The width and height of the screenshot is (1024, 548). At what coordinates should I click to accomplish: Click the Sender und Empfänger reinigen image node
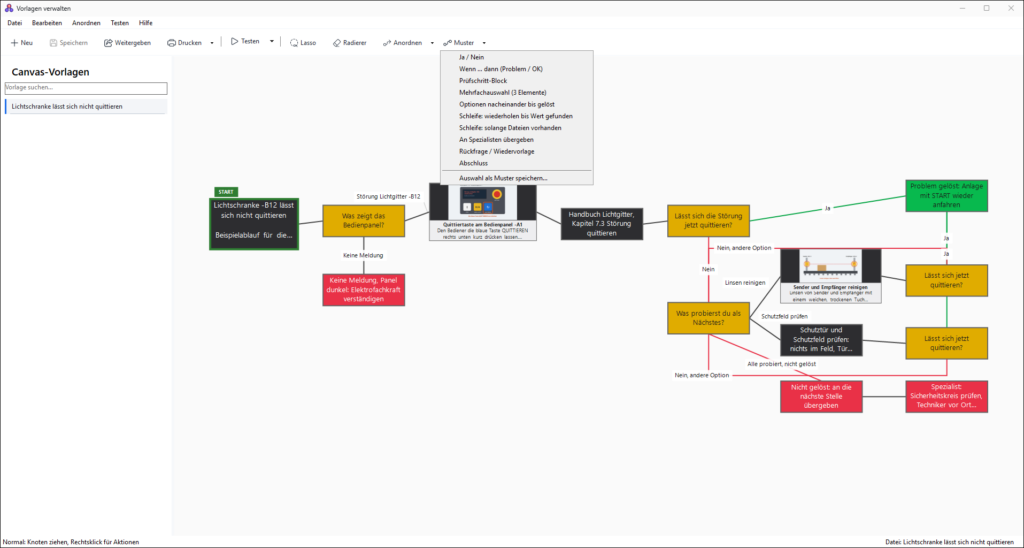(831, 276)
